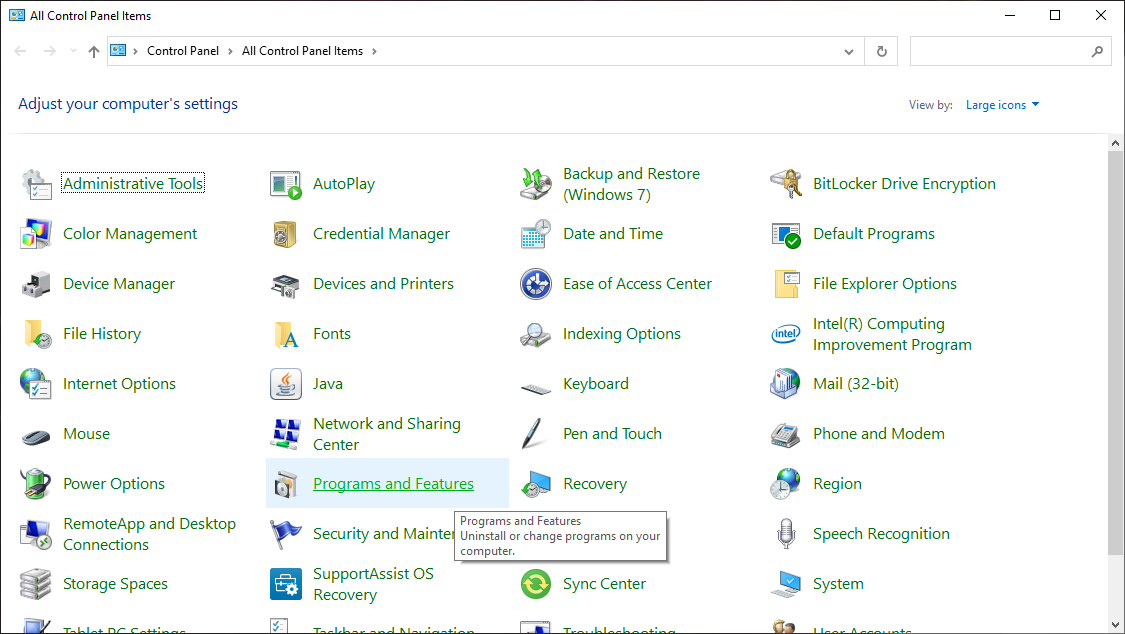The width and height of the screenshot is (1125, 634).
Task: Click the vertical scrollbar thumb
Action: [x=1115, y=353]
